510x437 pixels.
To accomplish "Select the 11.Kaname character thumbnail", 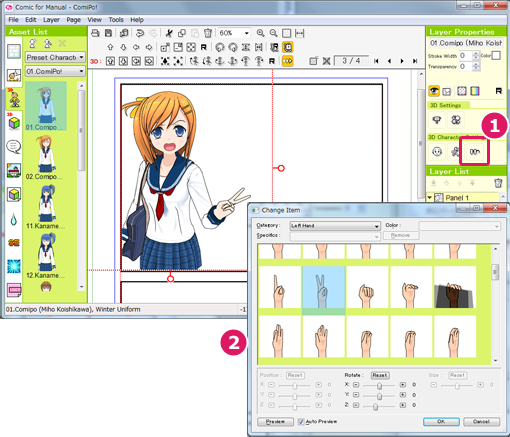I will point(45,207).
